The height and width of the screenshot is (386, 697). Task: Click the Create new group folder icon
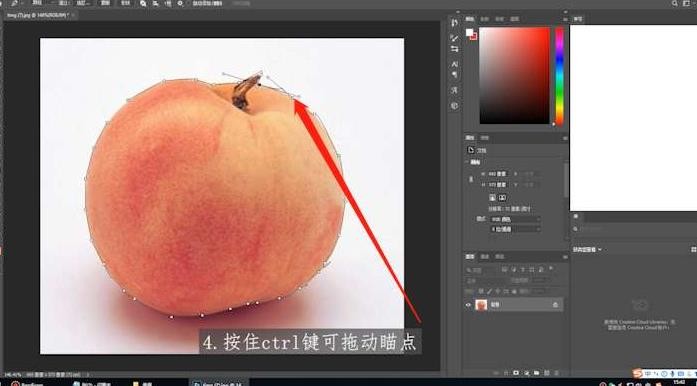(537, 373)
